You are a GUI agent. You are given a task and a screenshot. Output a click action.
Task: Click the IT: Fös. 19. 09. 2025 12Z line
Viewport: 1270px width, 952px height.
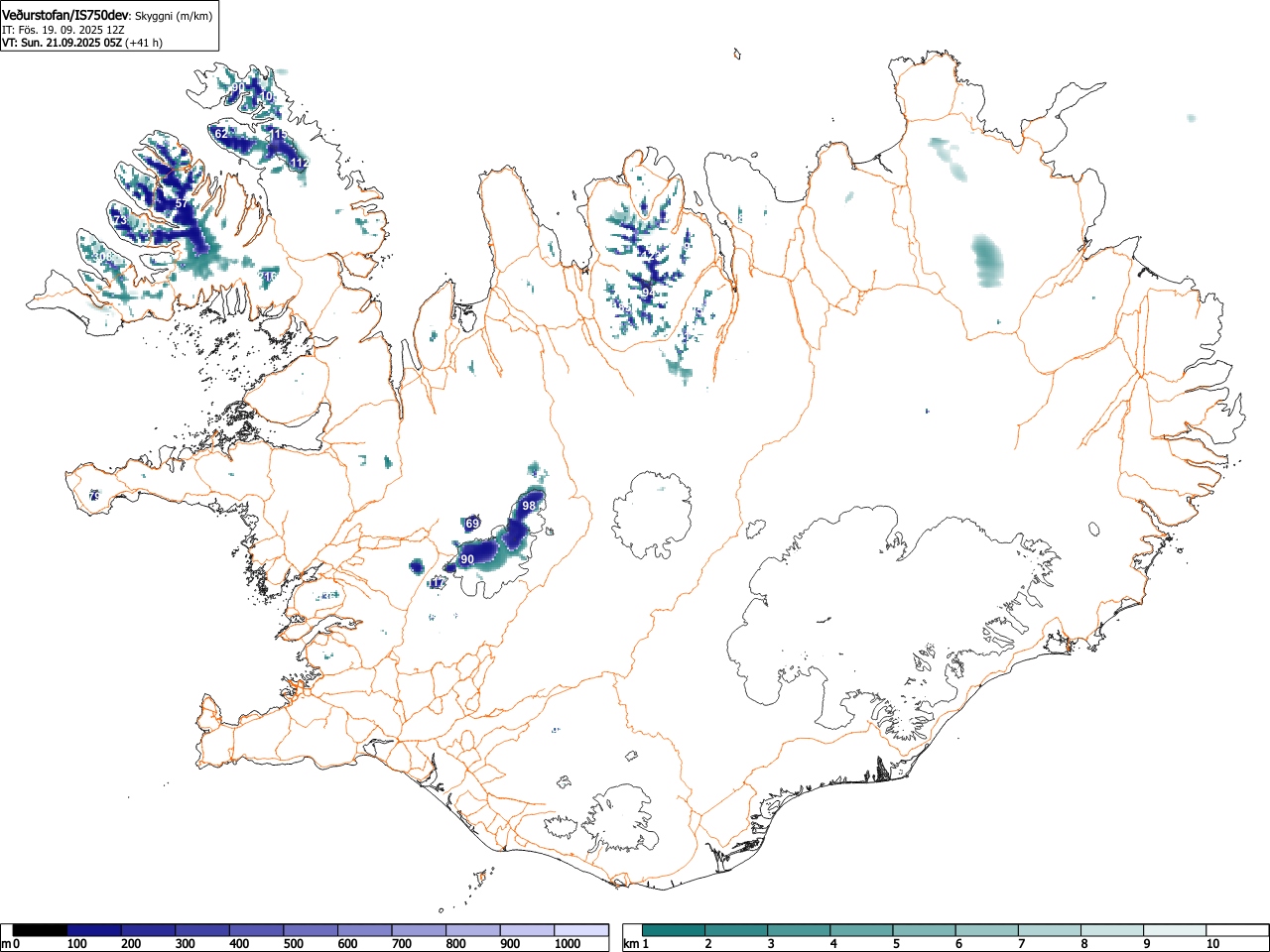pyautogui.click(x=63, y=30)
